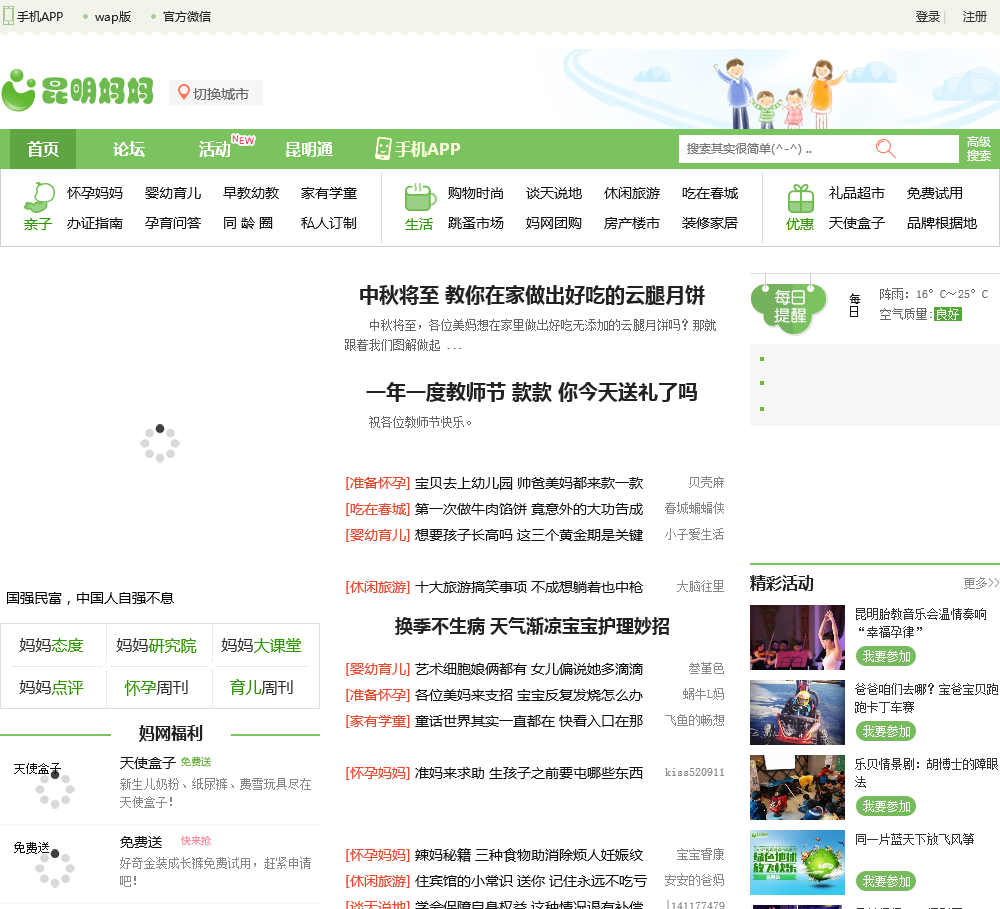Click the 每日提醒 green badge
1000x909 pixels.
click(x=789, y=307)
